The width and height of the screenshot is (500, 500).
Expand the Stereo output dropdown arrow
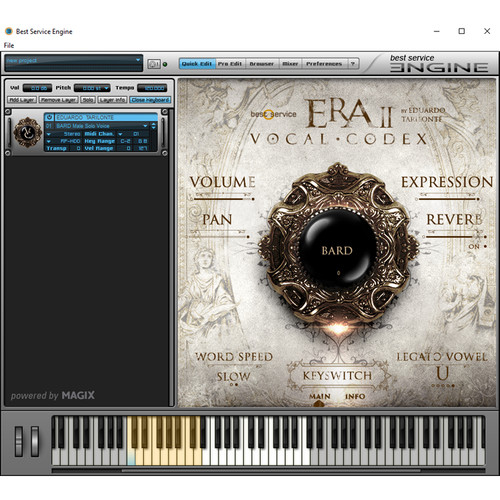(x=49, y=134)
